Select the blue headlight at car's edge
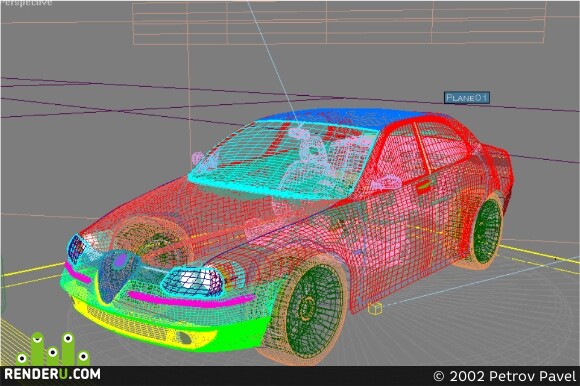 pyautogui.click(x=75, y=248)
